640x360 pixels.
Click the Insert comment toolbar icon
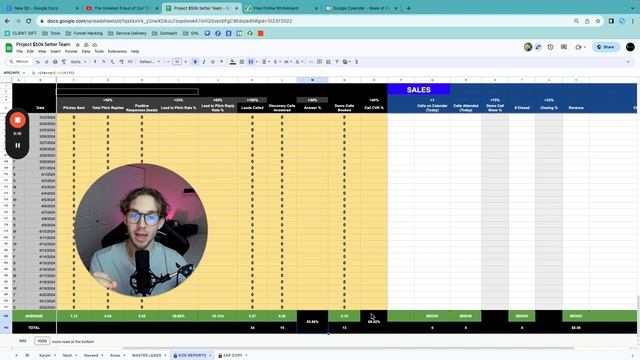319,62
